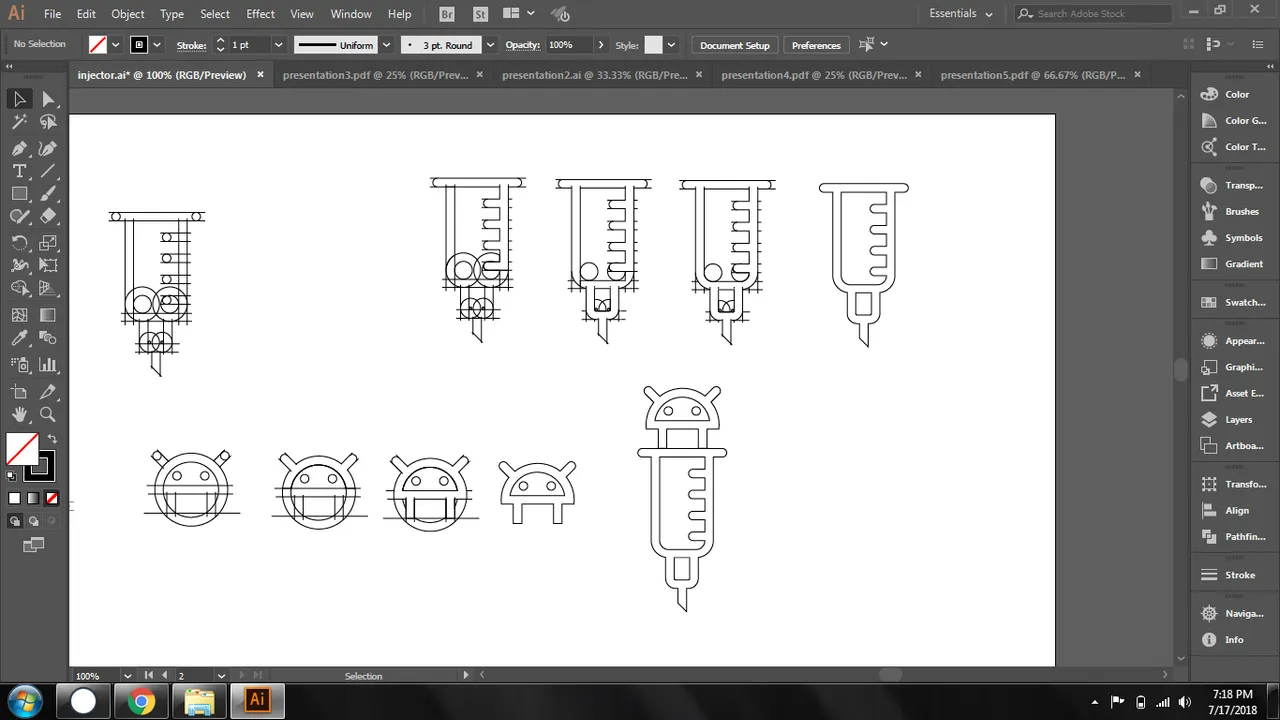Pick the Line Segment tool
1280x720 pixels.
pyautogui.click(x=48, y=171)
